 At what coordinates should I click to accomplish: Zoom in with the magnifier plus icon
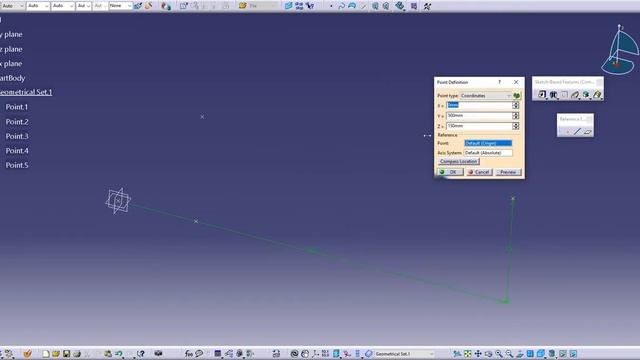(499, 353)
